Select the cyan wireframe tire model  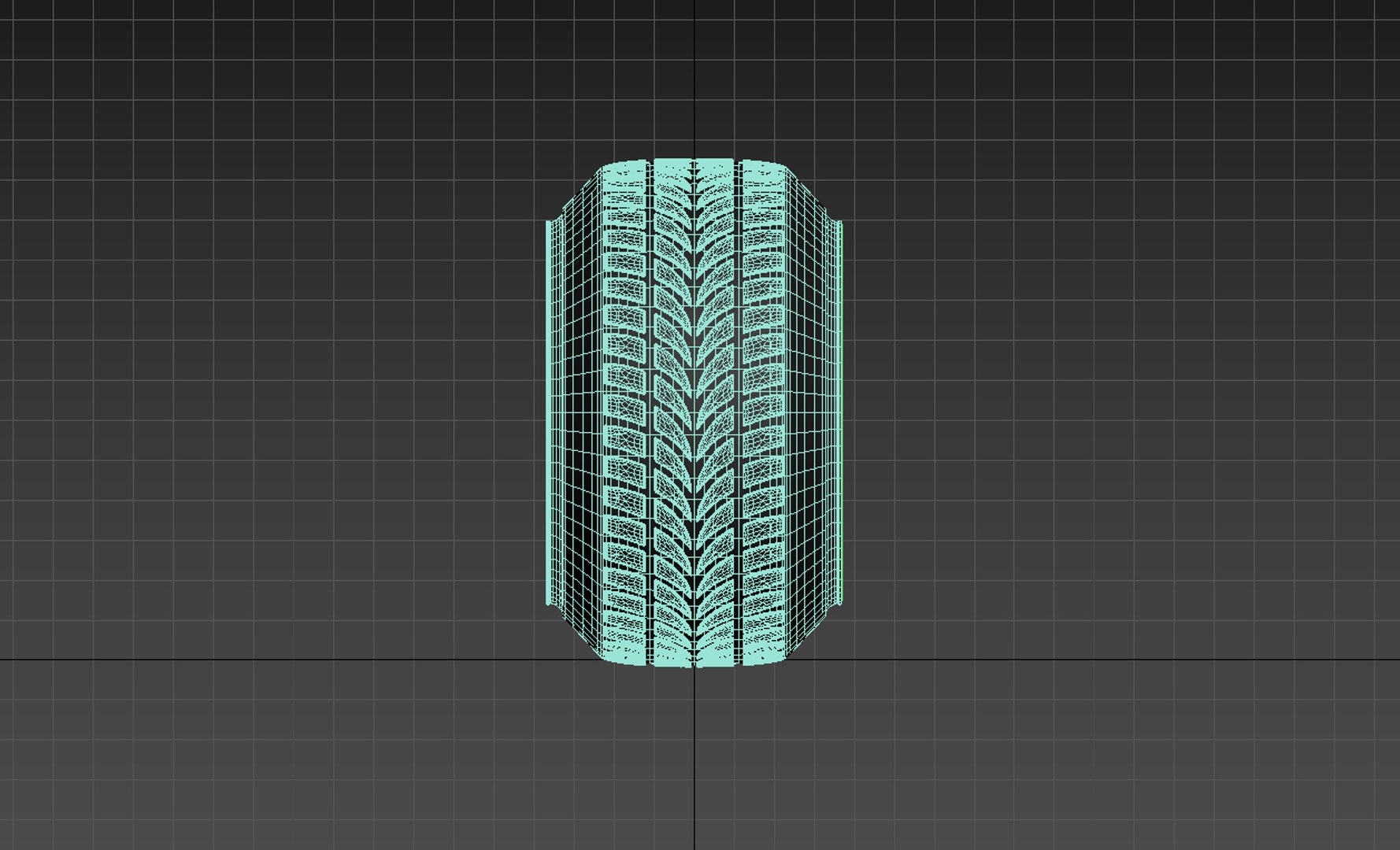pos(694,413)
